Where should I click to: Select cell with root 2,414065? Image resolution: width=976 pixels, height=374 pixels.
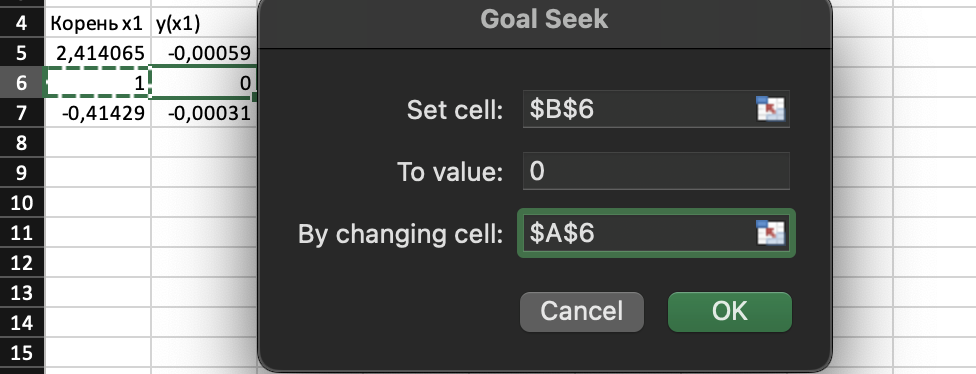coord(98,53)
